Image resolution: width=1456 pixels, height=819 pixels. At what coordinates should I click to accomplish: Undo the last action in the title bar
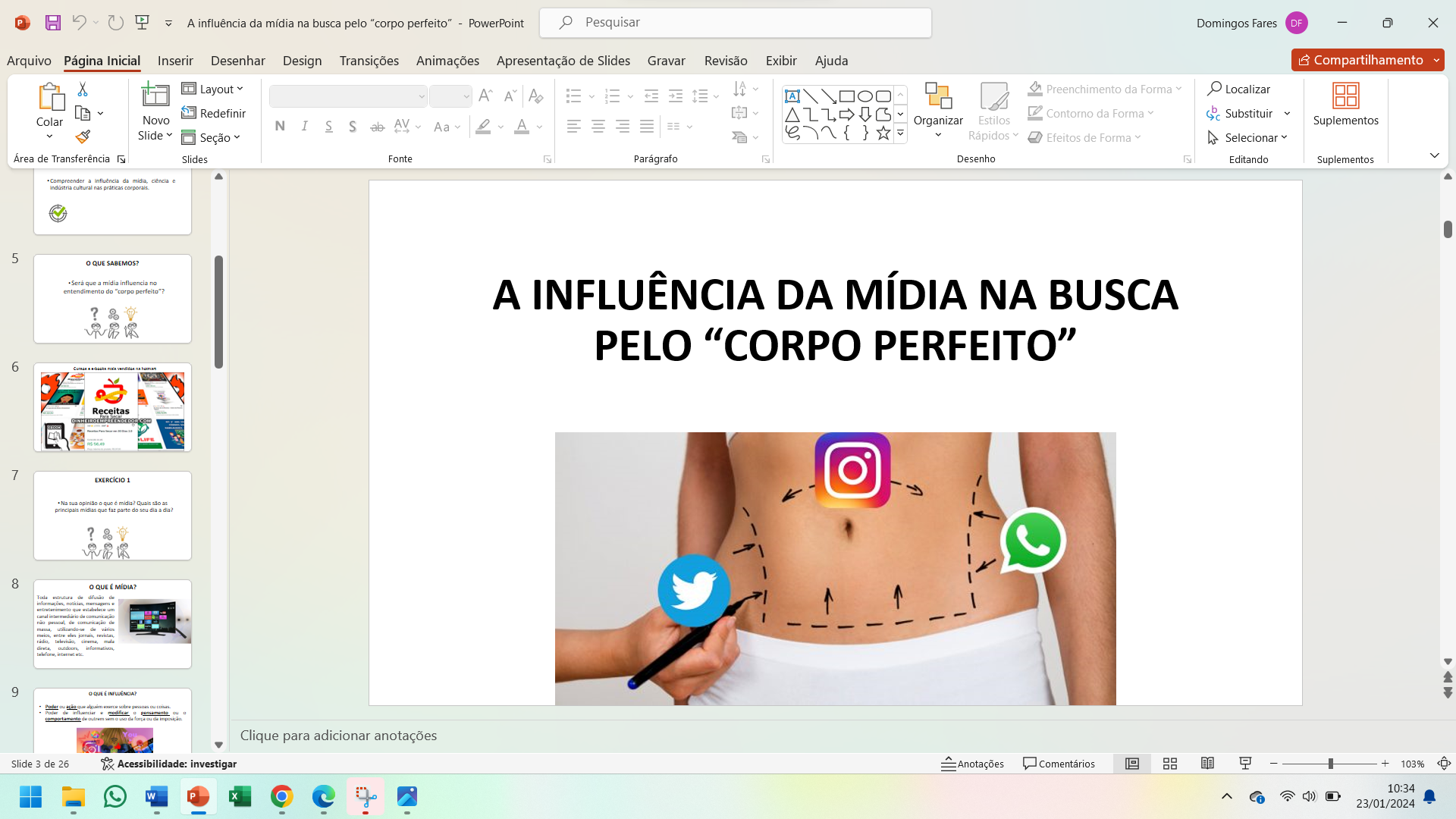(x=79, y=23)
